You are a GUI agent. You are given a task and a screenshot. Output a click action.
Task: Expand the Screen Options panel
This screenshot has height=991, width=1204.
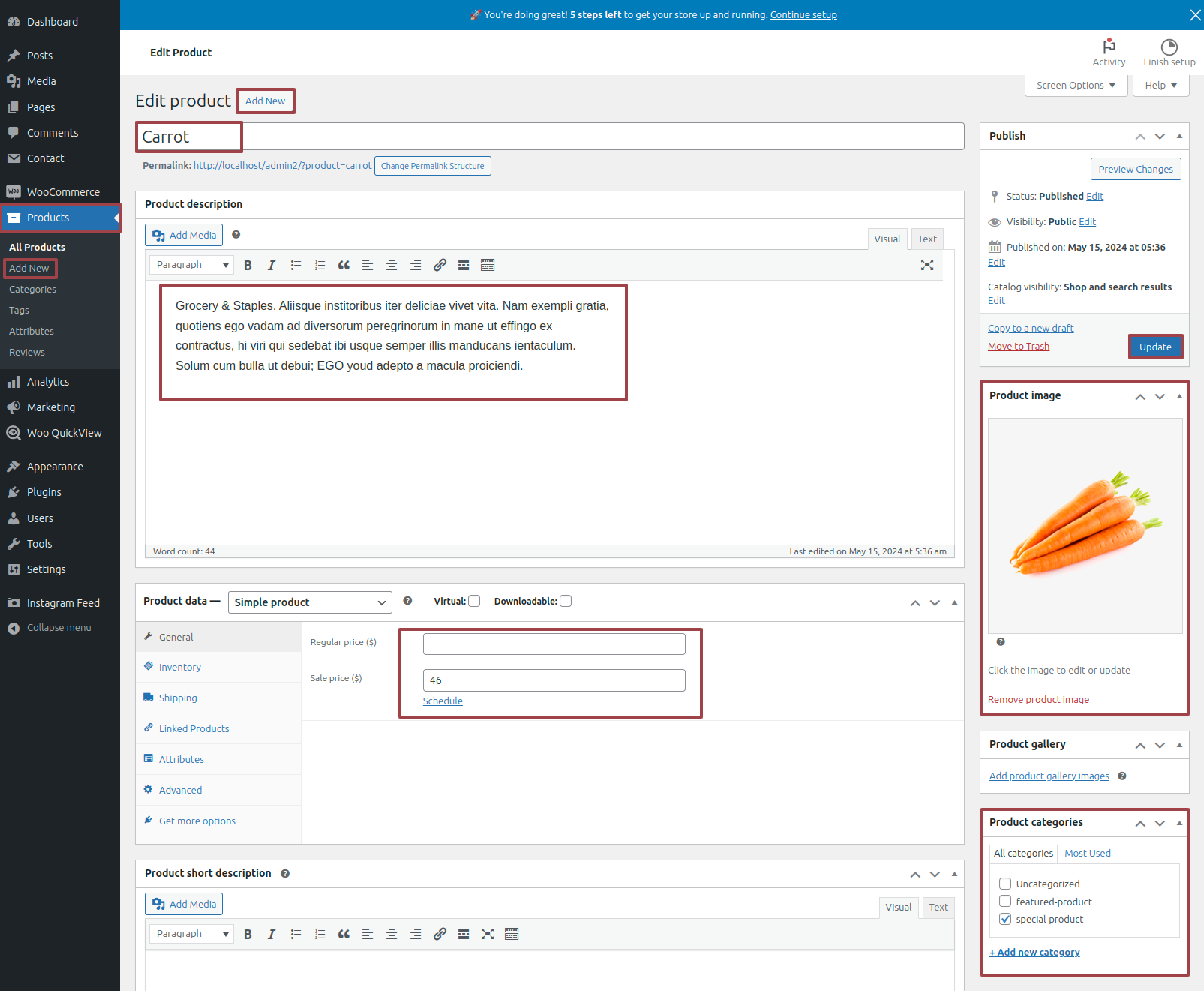(x=1076, y=86)
